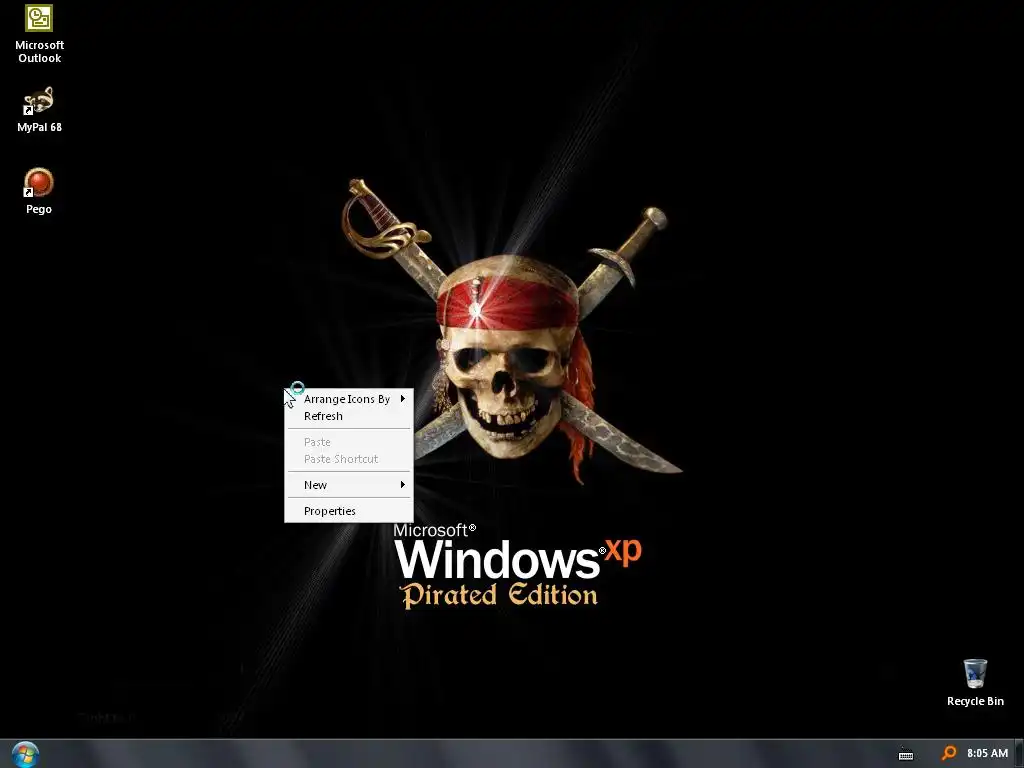Click the Microsoft Outlook icon label text

39,52
